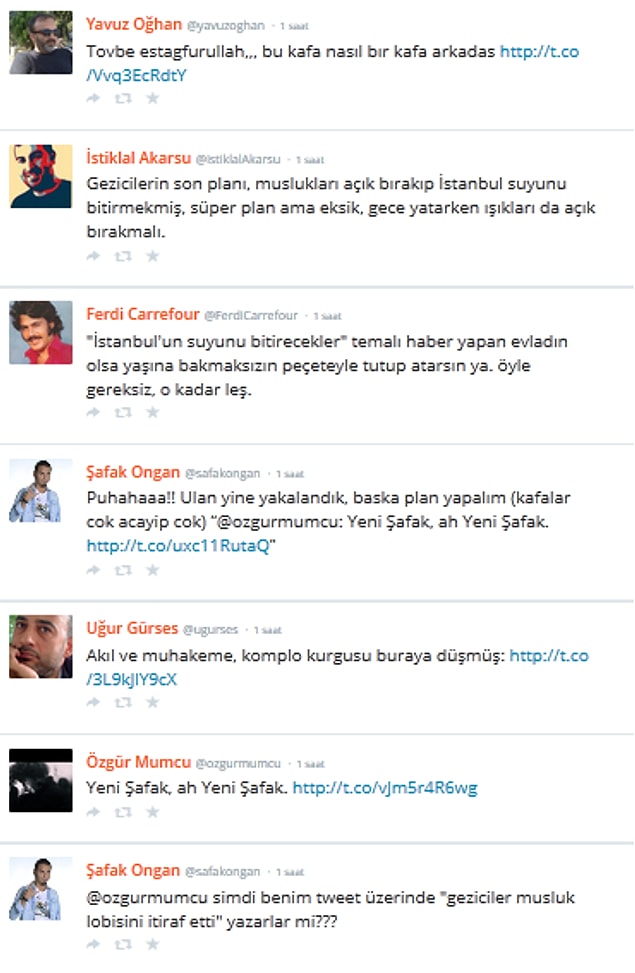Open the t.co/Vvq3EcRdtY link
Image resolution: width=635 pixels, height=973 pixels.
pyautogui.click(x=333, y=63)
